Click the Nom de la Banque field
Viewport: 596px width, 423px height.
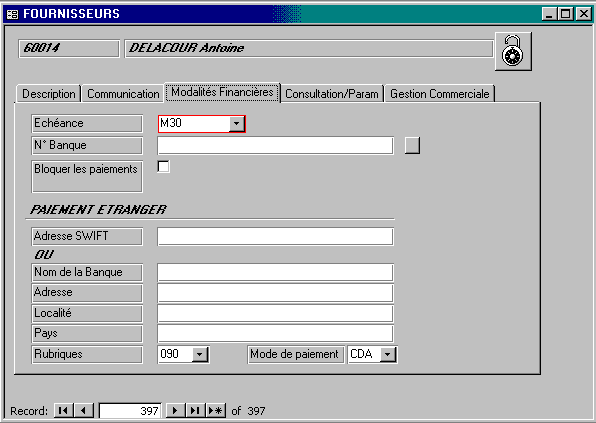276,272
